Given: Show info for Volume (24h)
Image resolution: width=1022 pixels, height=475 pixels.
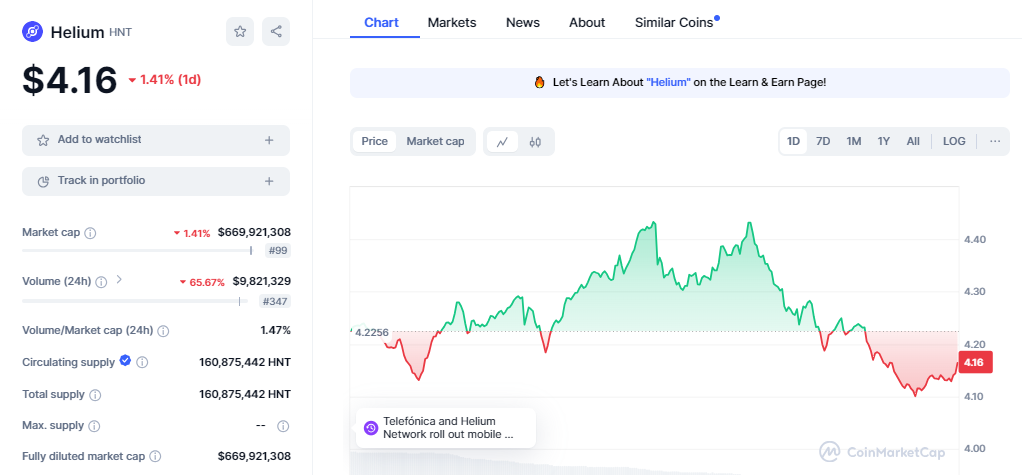Looking at the screenshot, I should tap(101, 282).
